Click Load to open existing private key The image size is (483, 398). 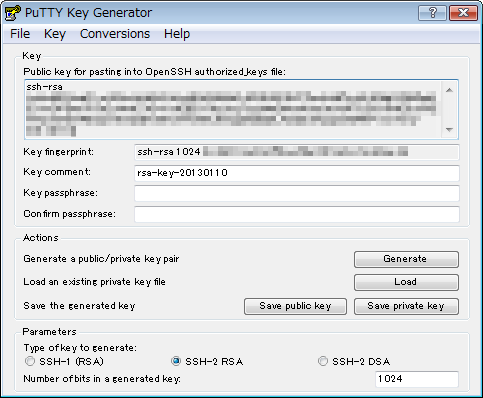pos(406,282)
